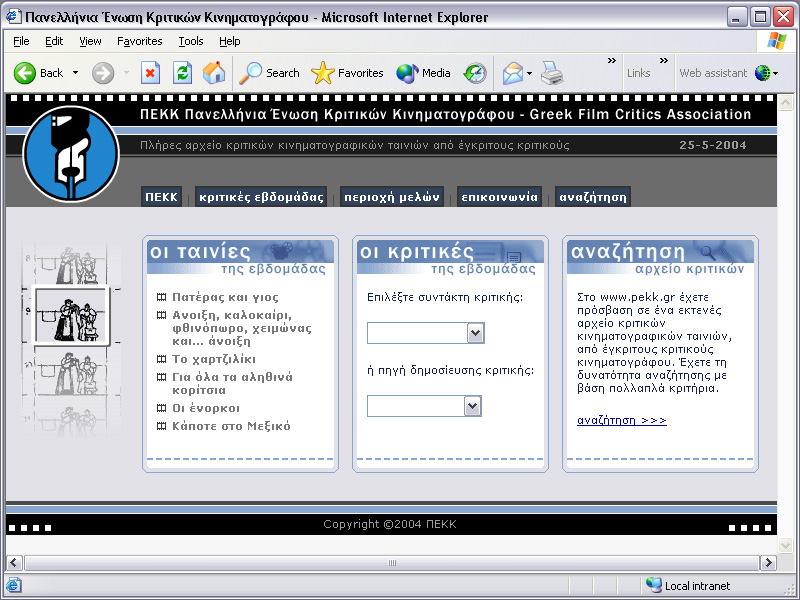Open the Edit menu
Viewport: 800px width, 600px height.
click(x=54, y=41)
